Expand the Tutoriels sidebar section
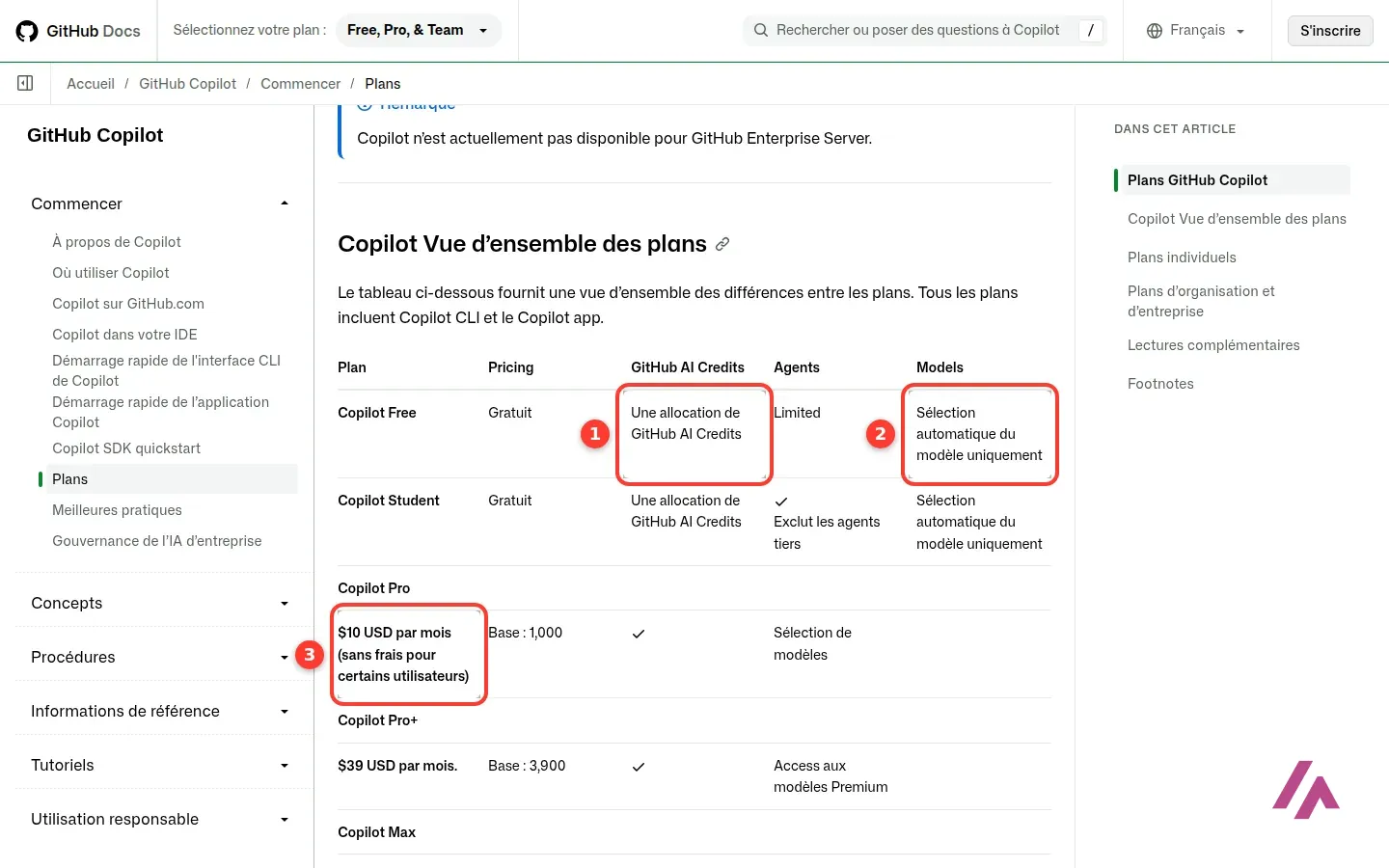Image resolution: width=1389 pixels, height=868 pixels. click(160, 765)
